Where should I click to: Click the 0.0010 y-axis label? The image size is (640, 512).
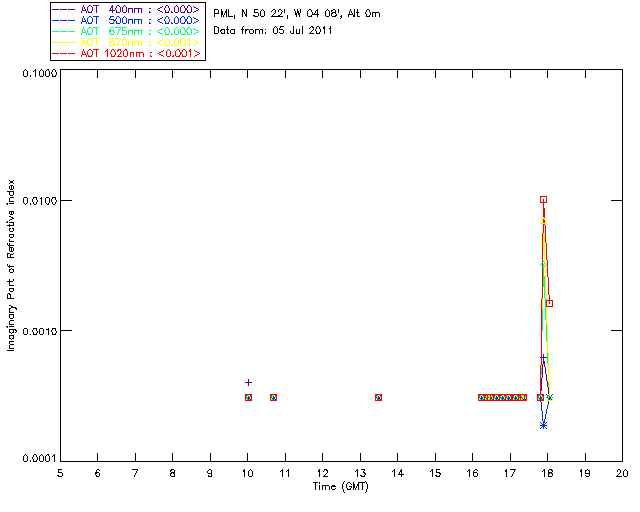[40, 331]
